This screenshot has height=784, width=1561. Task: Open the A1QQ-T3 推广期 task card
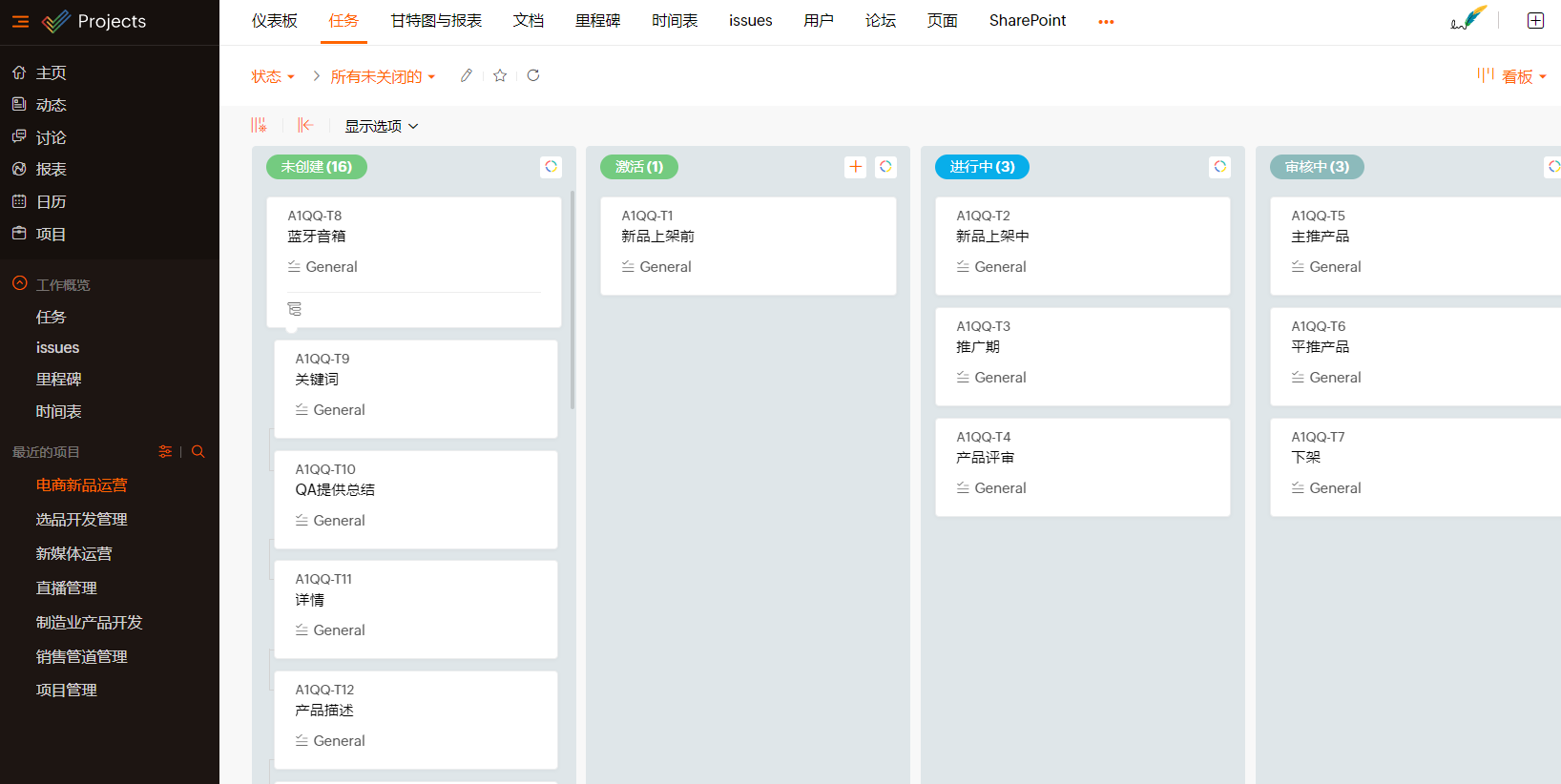(1082, 356)
